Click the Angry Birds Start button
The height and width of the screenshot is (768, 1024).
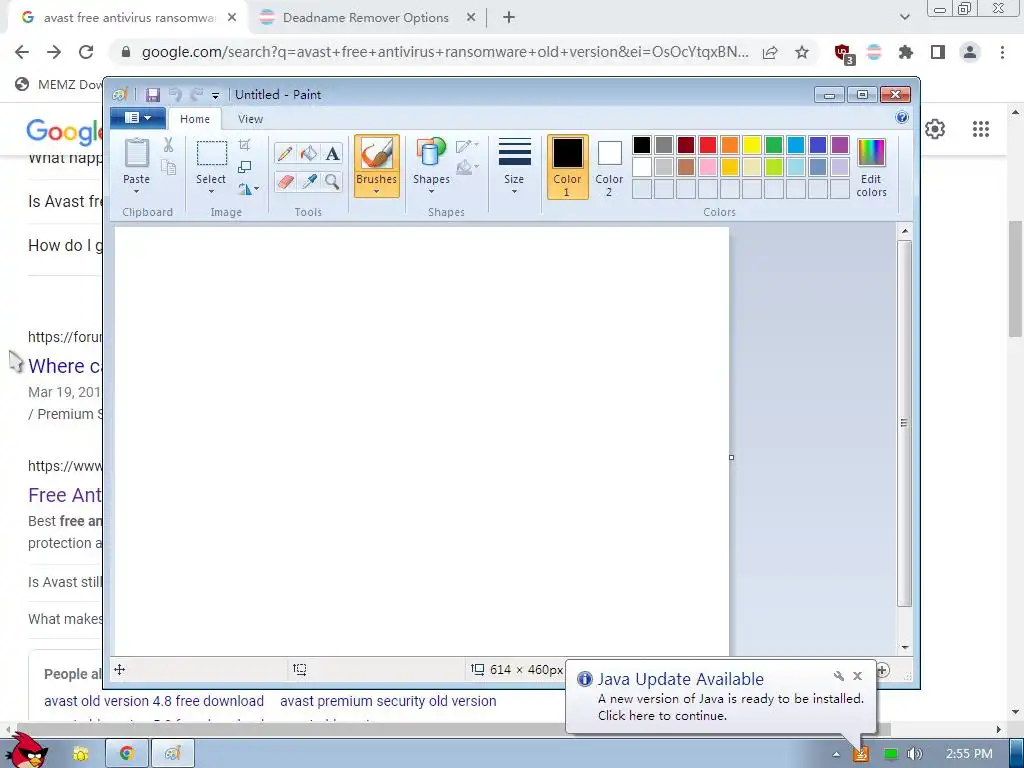(29, 750)
